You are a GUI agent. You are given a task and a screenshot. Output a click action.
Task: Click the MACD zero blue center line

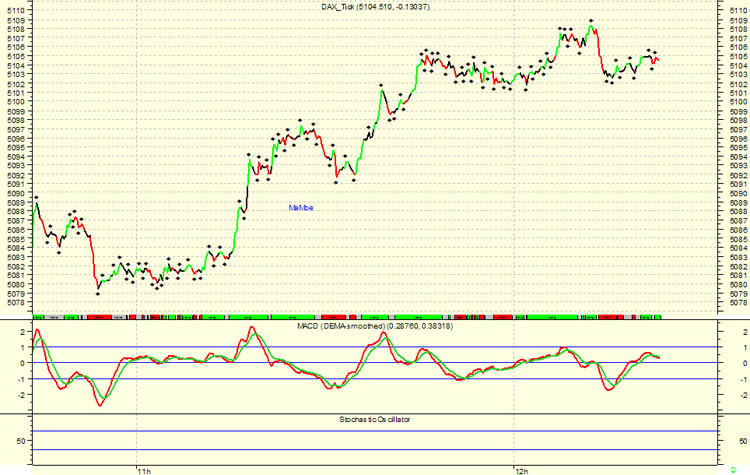[x=375, y=363]
